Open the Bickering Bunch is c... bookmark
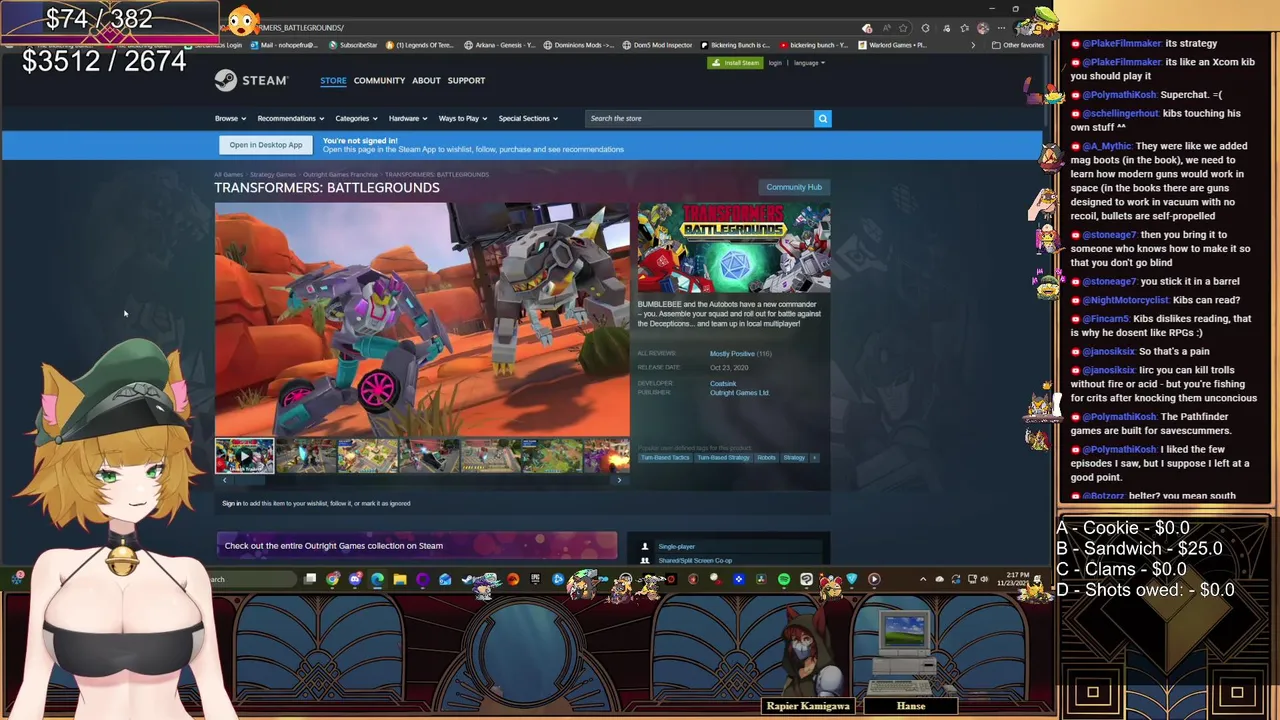 pos(735,45)
